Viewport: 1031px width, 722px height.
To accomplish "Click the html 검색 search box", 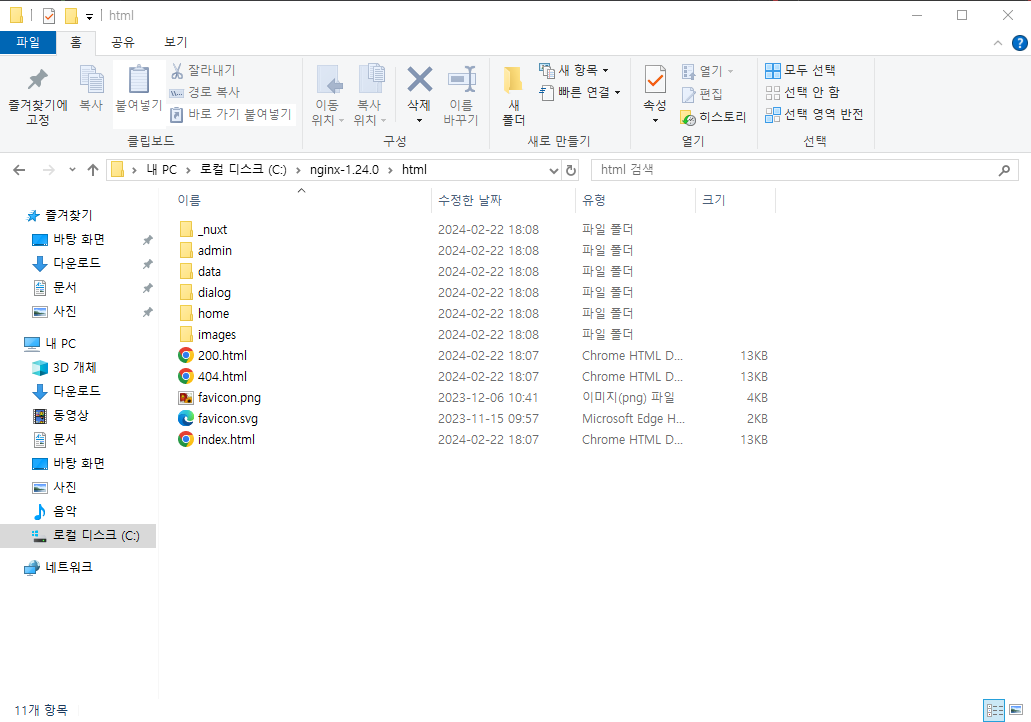I will point(804,170).
